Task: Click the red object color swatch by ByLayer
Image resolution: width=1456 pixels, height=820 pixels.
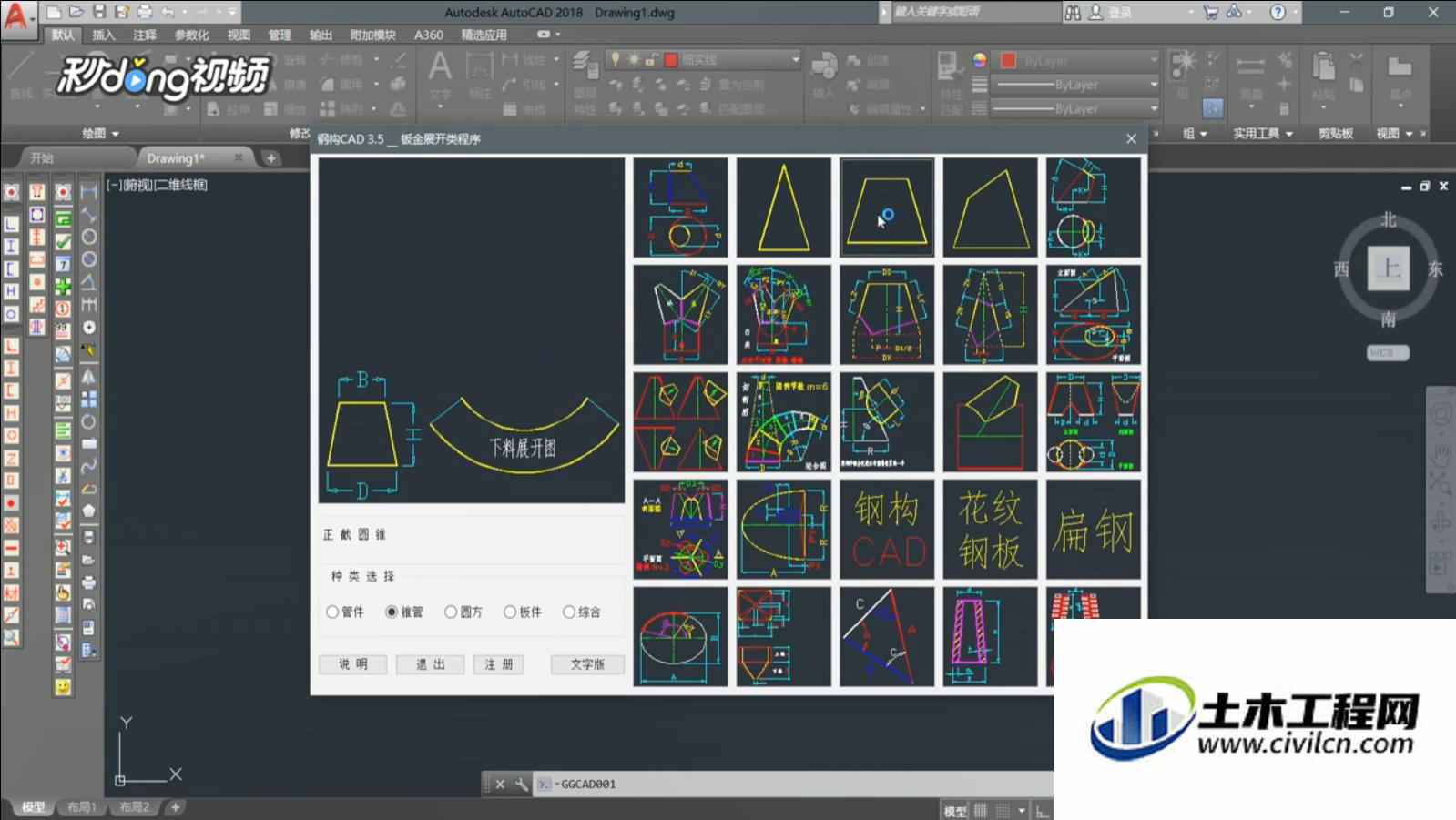Action: pyautogui.click(x=1009, y=60)
